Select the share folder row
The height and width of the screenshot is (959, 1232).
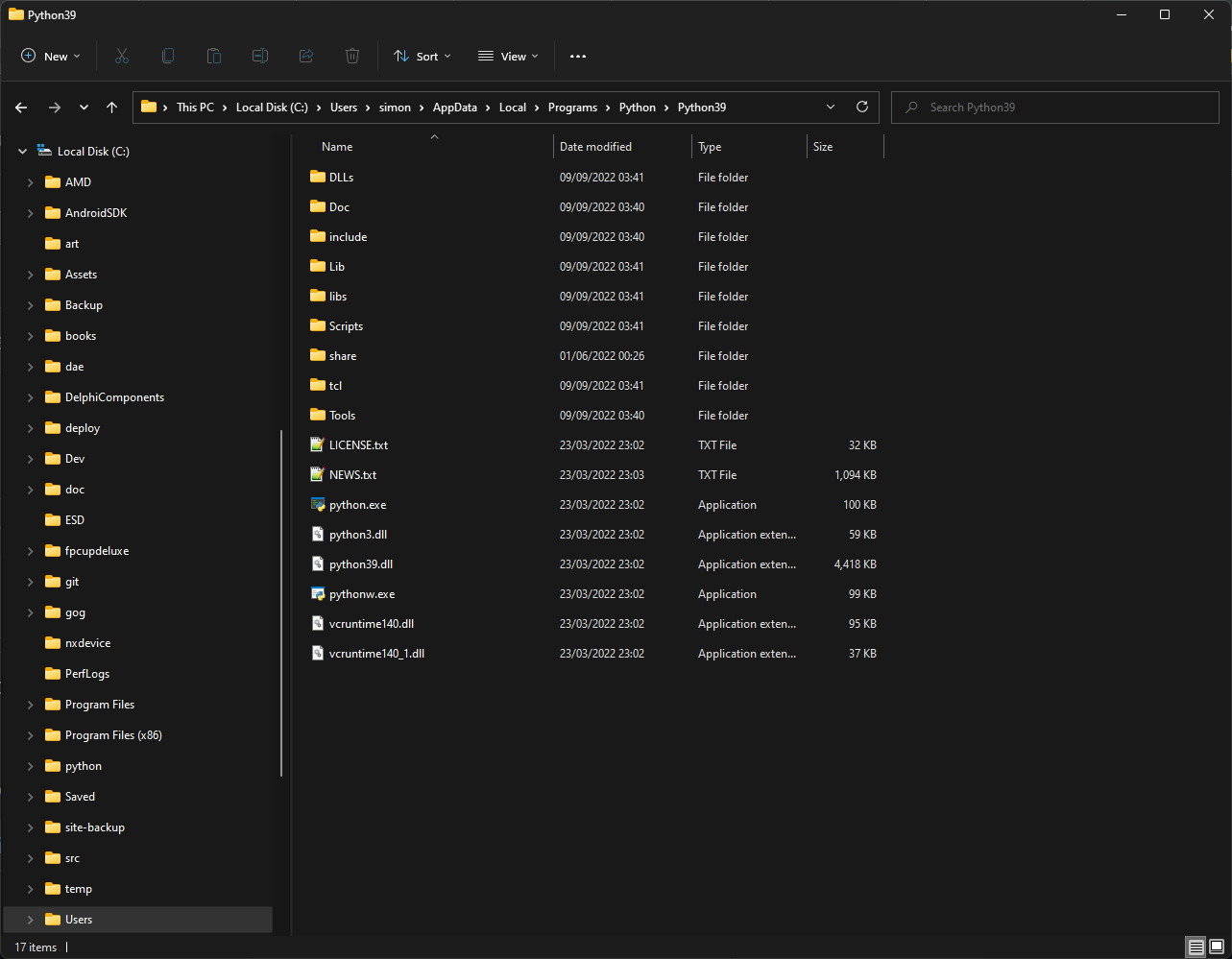tap(593, 356)
